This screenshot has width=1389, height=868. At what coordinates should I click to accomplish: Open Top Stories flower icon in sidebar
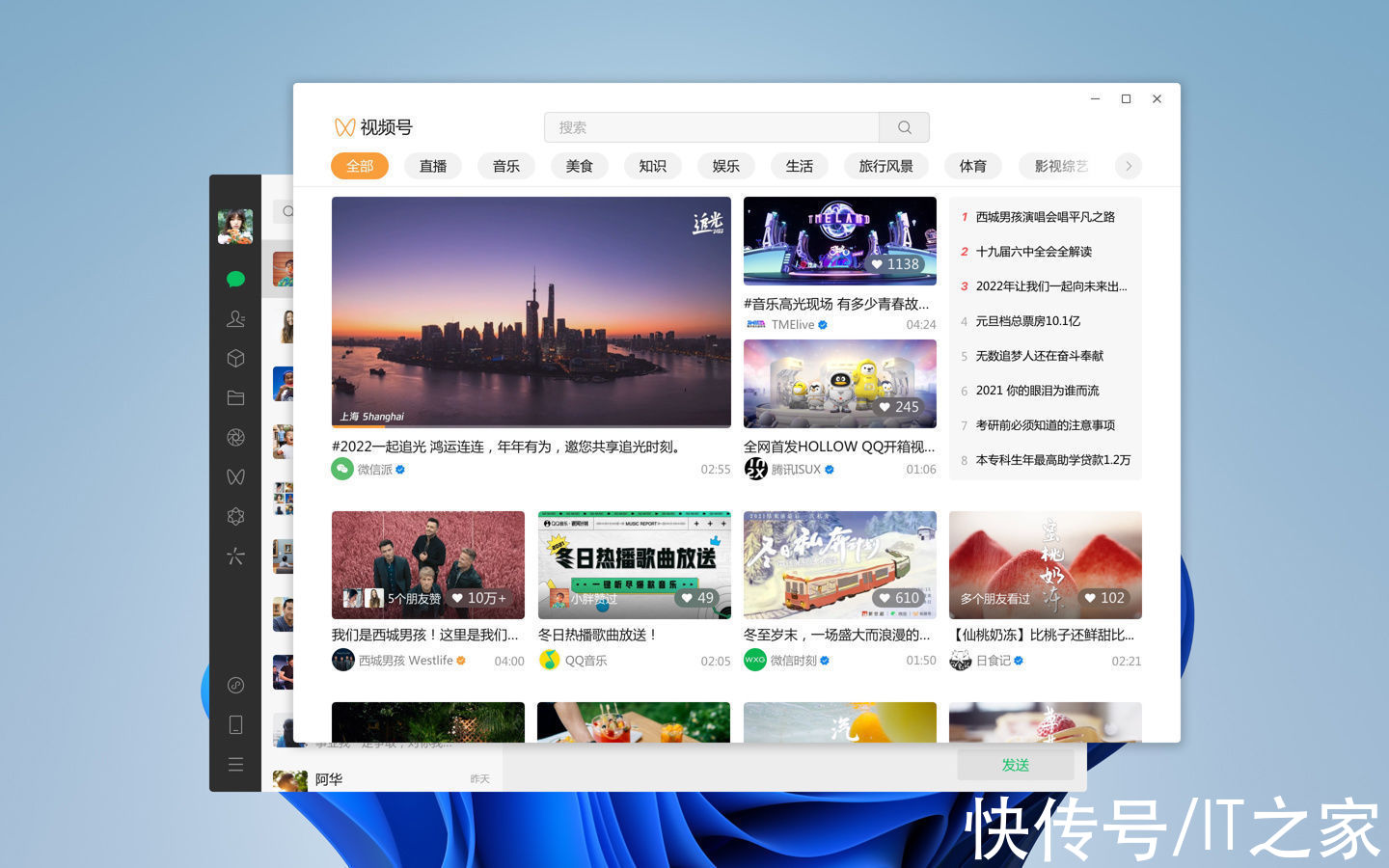click(x=235, y=516)
